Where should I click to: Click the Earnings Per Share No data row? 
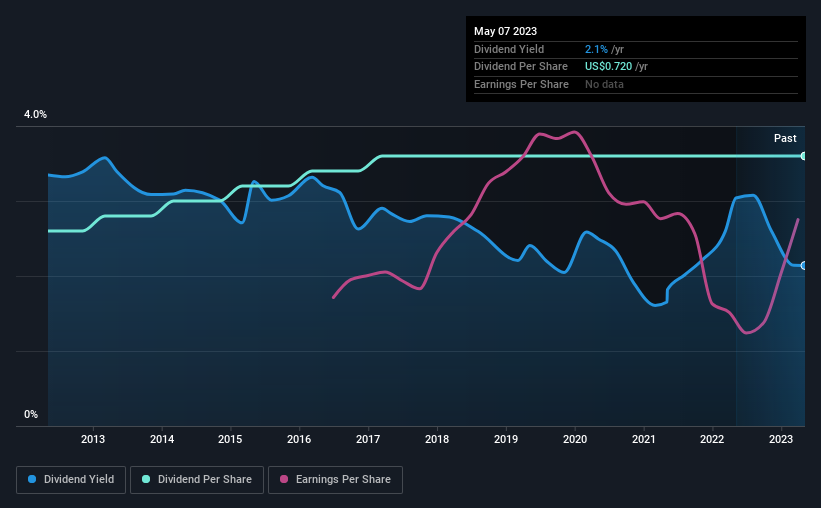coord(636,84)
